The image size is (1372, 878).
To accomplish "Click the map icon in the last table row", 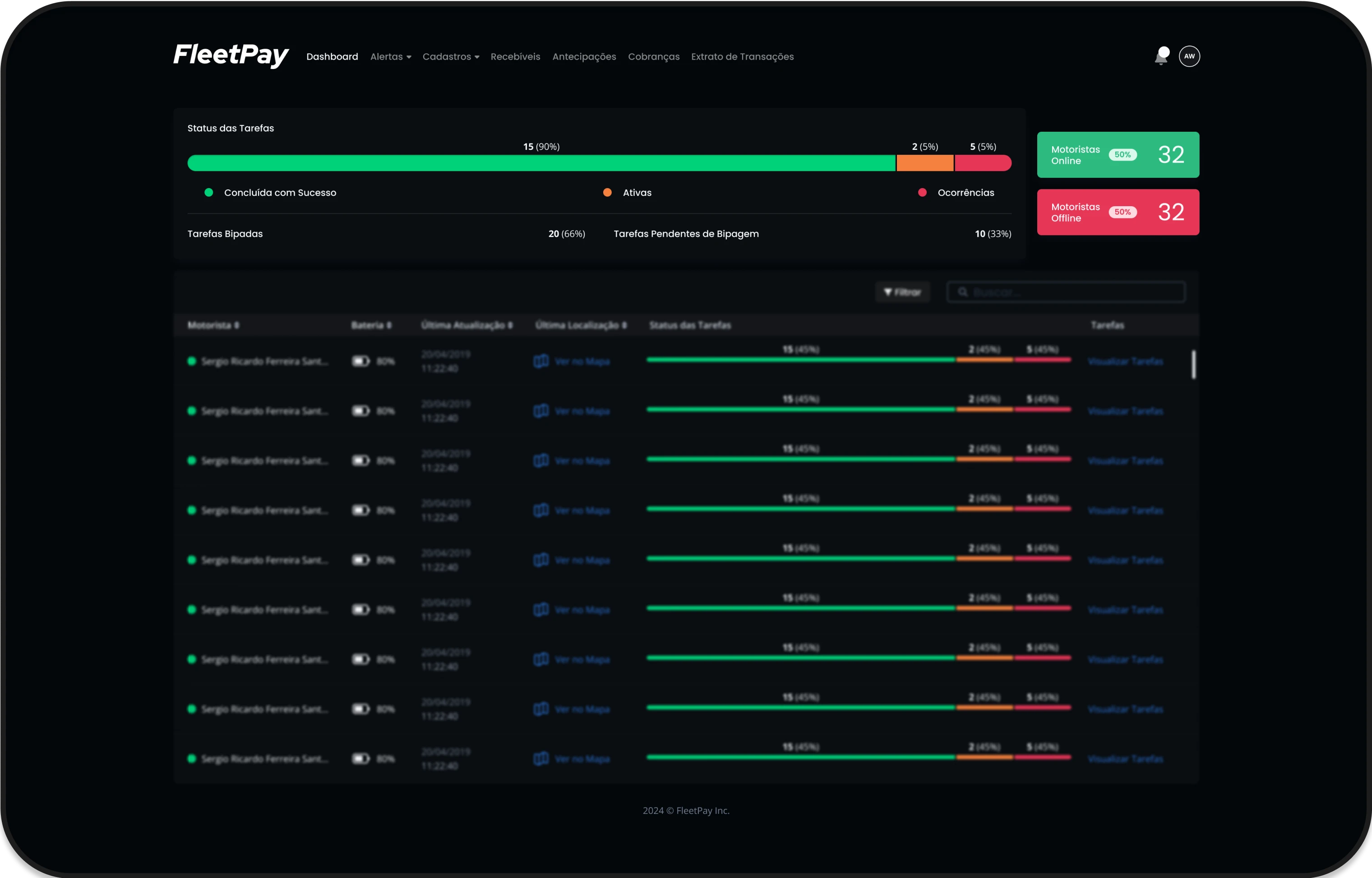I will pos(540,758).
